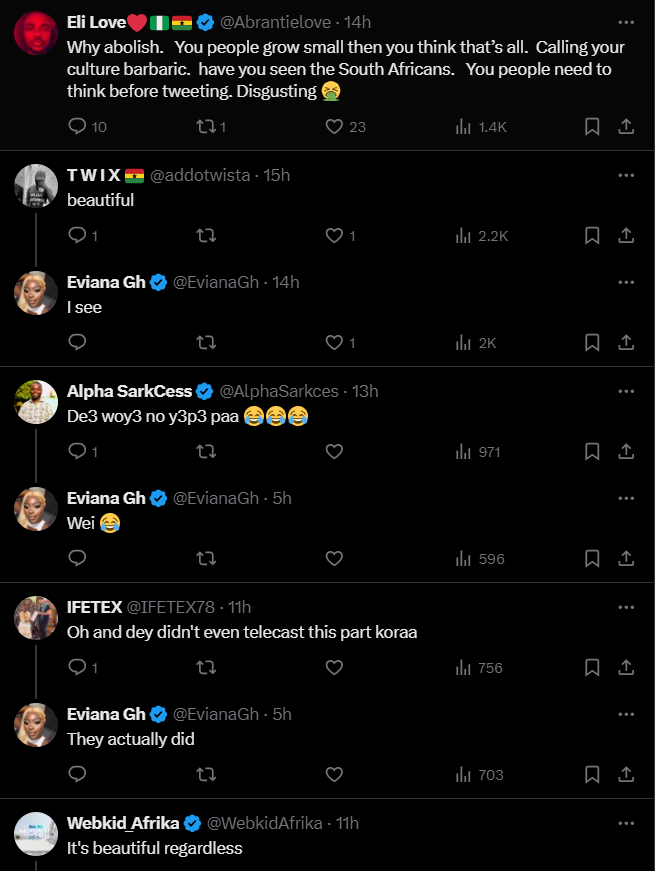Bookmark IFETEX's telecast tweet
This screenshot has width=655, height=871.
pos(592,668)
